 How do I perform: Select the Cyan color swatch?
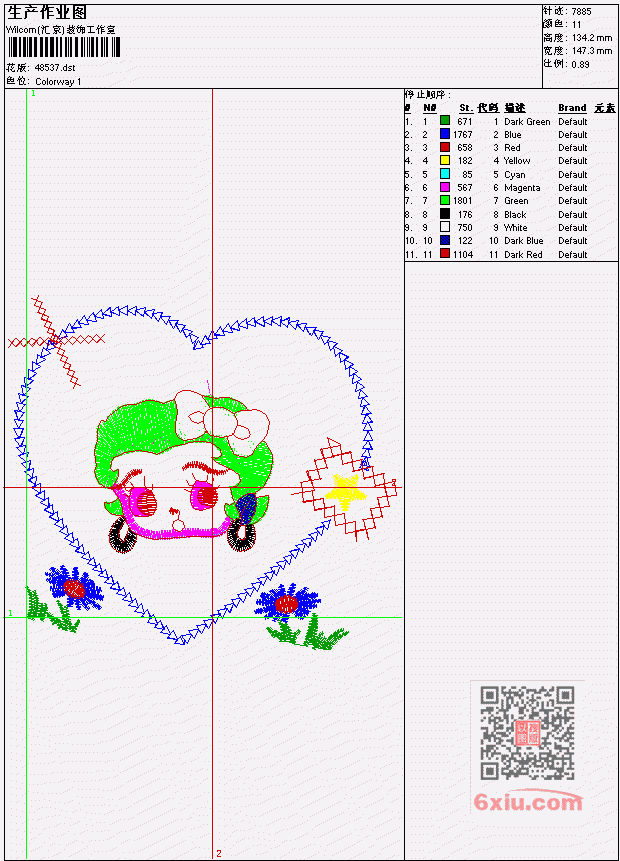click(445, 174)
